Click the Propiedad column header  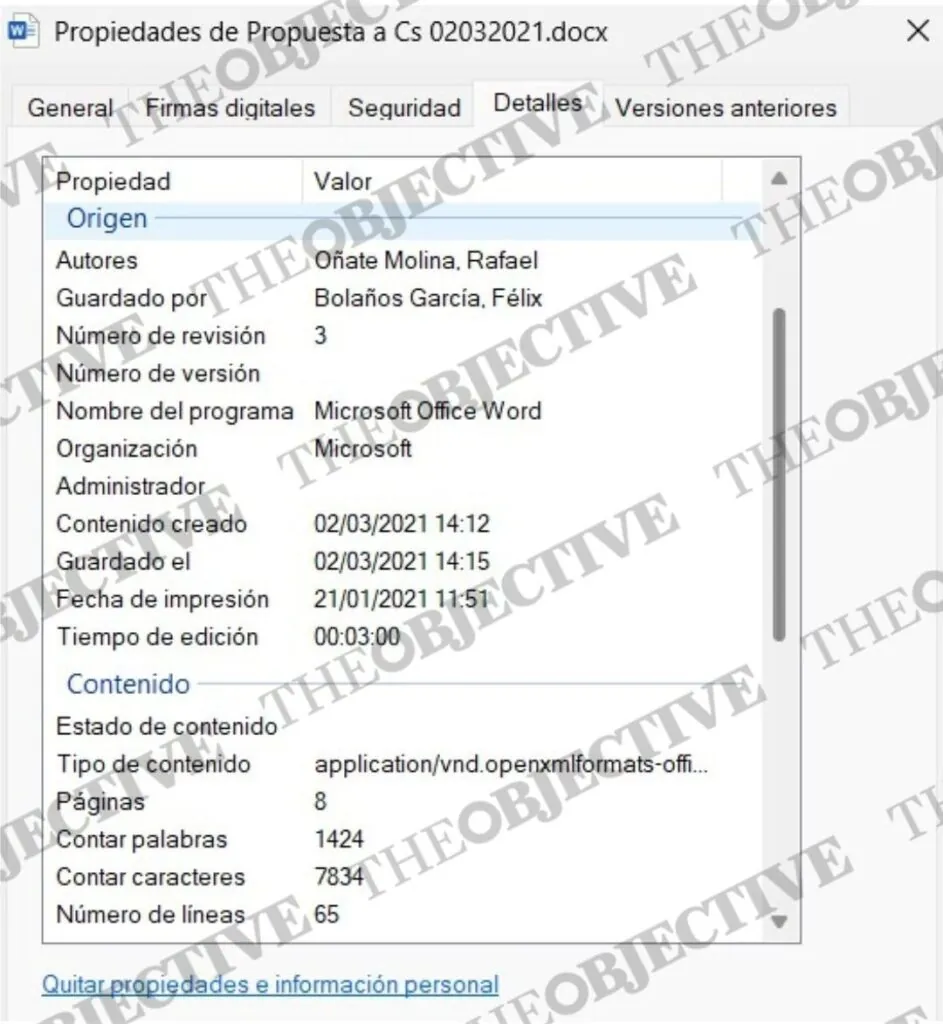113,181
